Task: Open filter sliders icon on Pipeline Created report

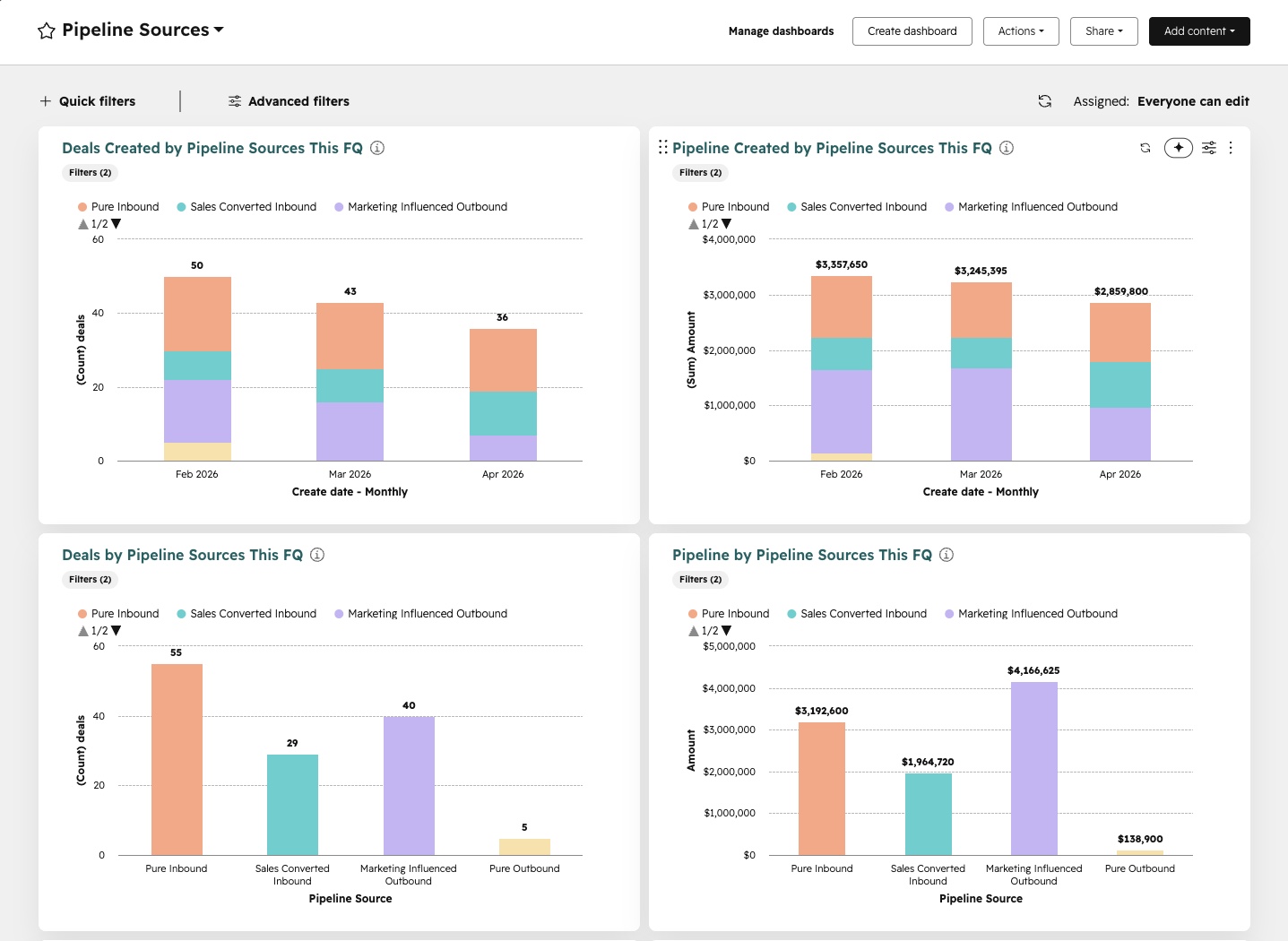Action: click(x=1209, y=148)
